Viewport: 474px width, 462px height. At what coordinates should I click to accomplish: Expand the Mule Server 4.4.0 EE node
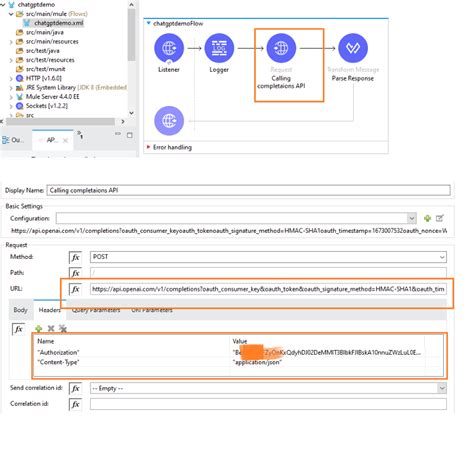pos(11,97)
